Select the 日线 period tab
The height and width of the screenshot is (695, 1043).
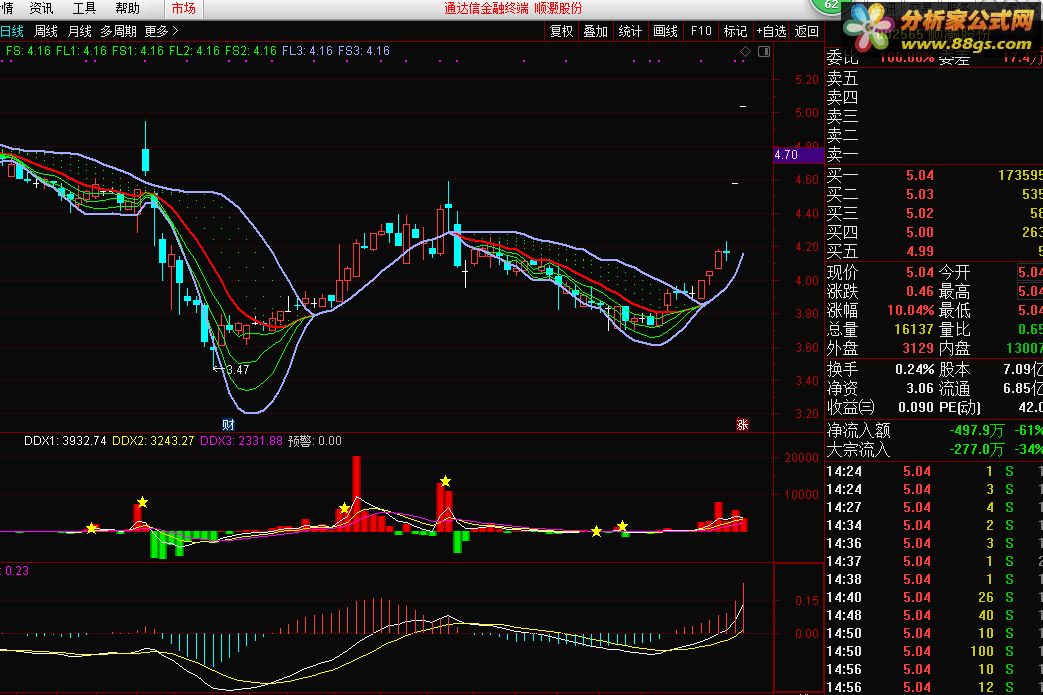(11, 31)
